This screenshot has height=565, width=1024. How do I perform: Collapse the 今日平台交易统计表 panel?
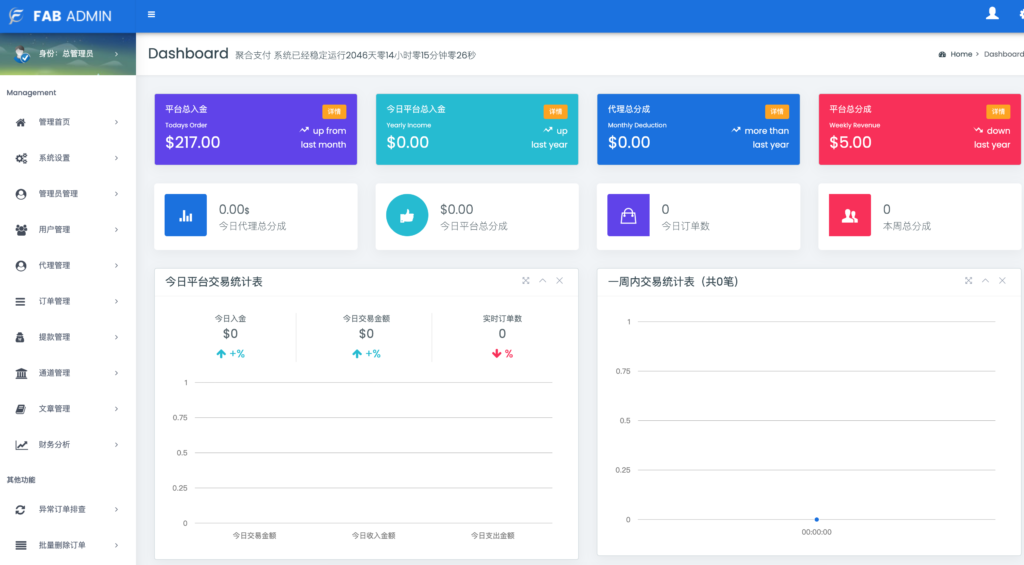pyautogui.click(x=543, y=281)
